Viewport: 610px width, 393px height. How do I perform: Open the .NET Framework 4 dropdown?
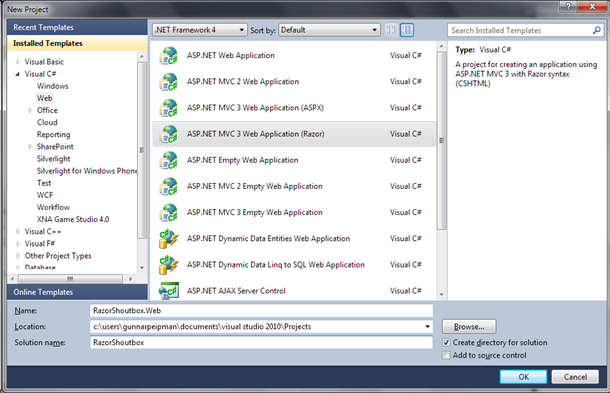pyautogui.click(x=200, y=30)
